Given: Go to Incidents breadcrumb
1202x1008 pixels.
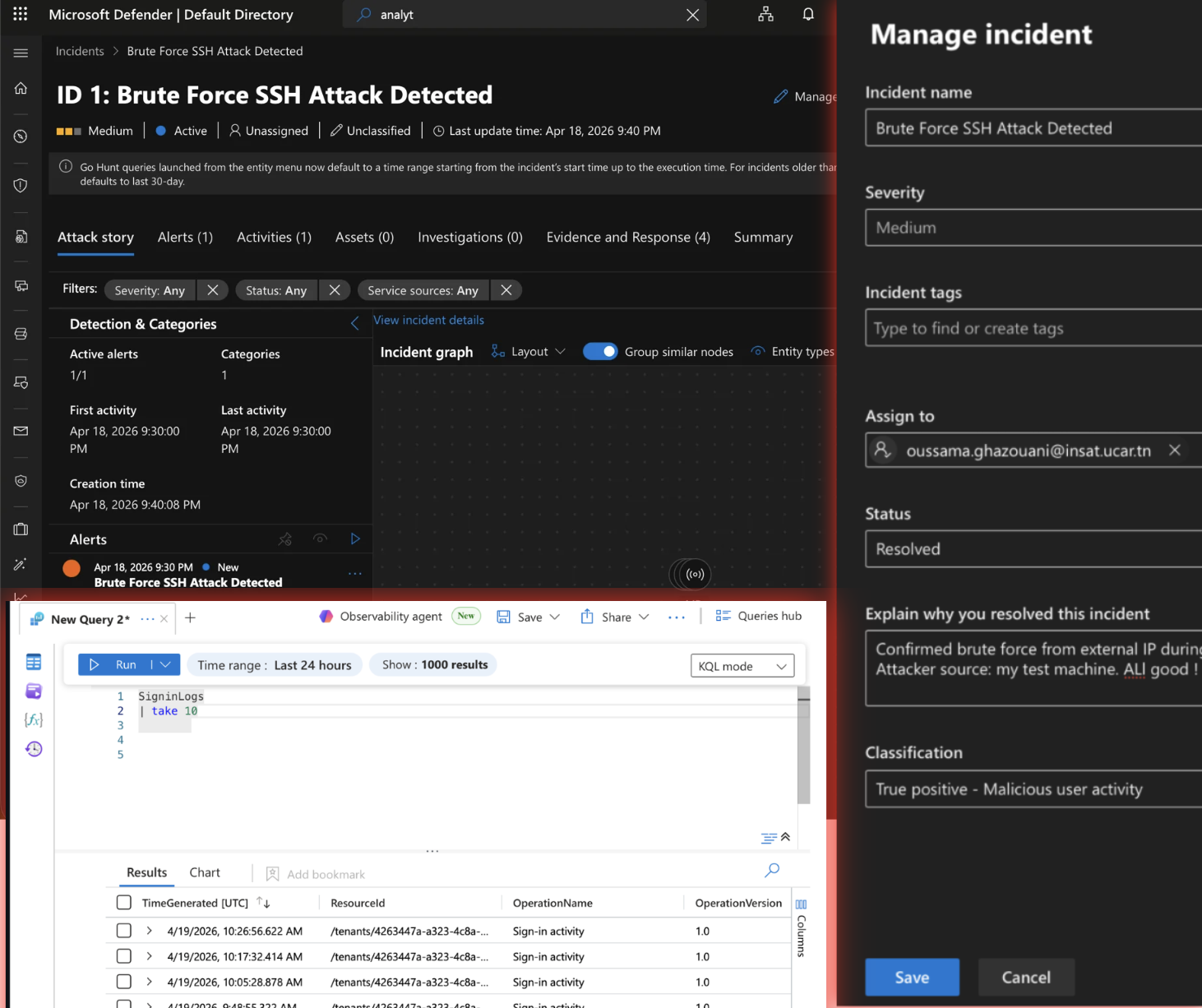Looking at the screenshot, I should [80, 51].
